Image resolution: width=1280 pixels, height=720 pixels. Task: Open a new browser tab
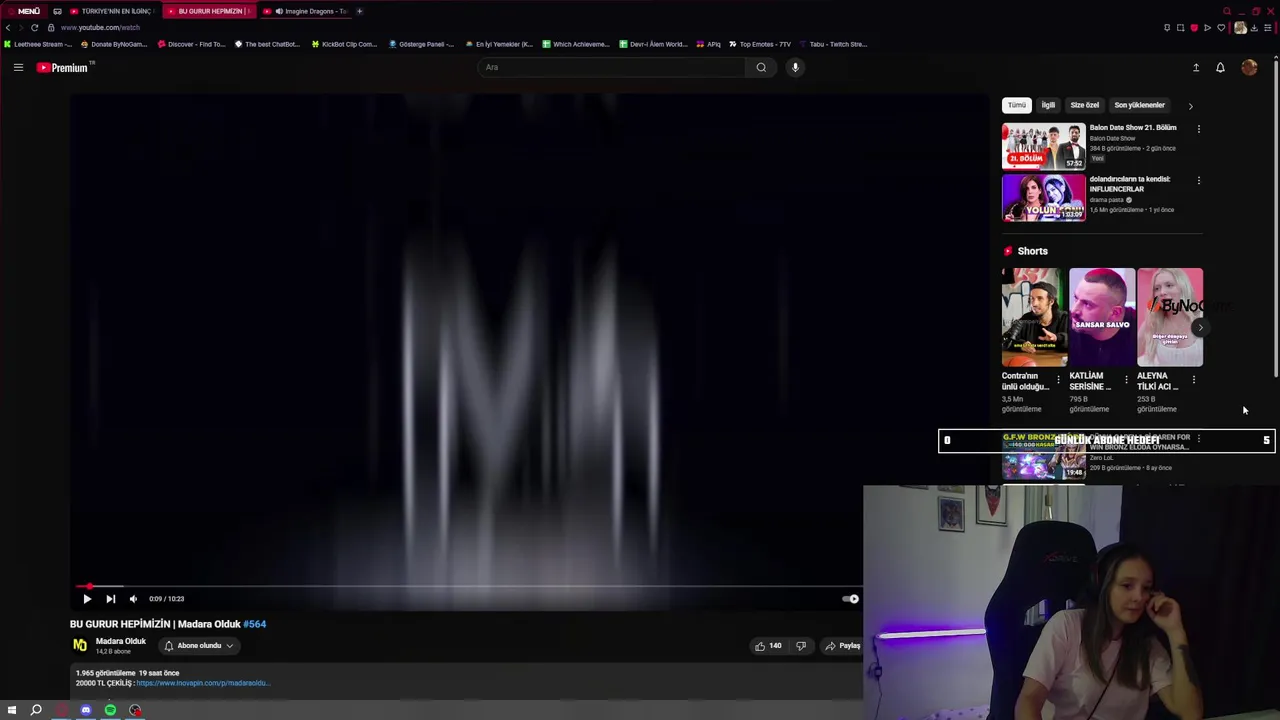(x=360, y=11)
